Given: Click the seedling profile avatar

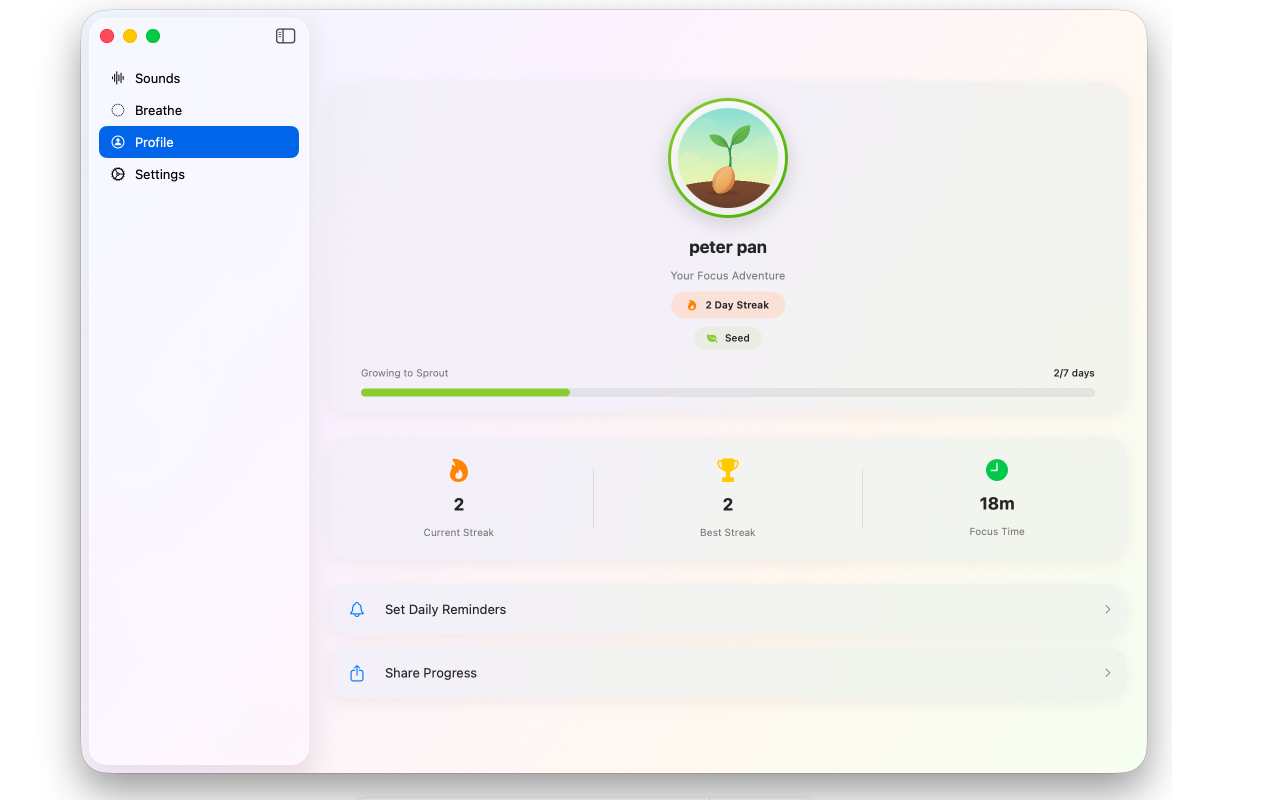Looking at the screenshot, I should tap(728, 158).
